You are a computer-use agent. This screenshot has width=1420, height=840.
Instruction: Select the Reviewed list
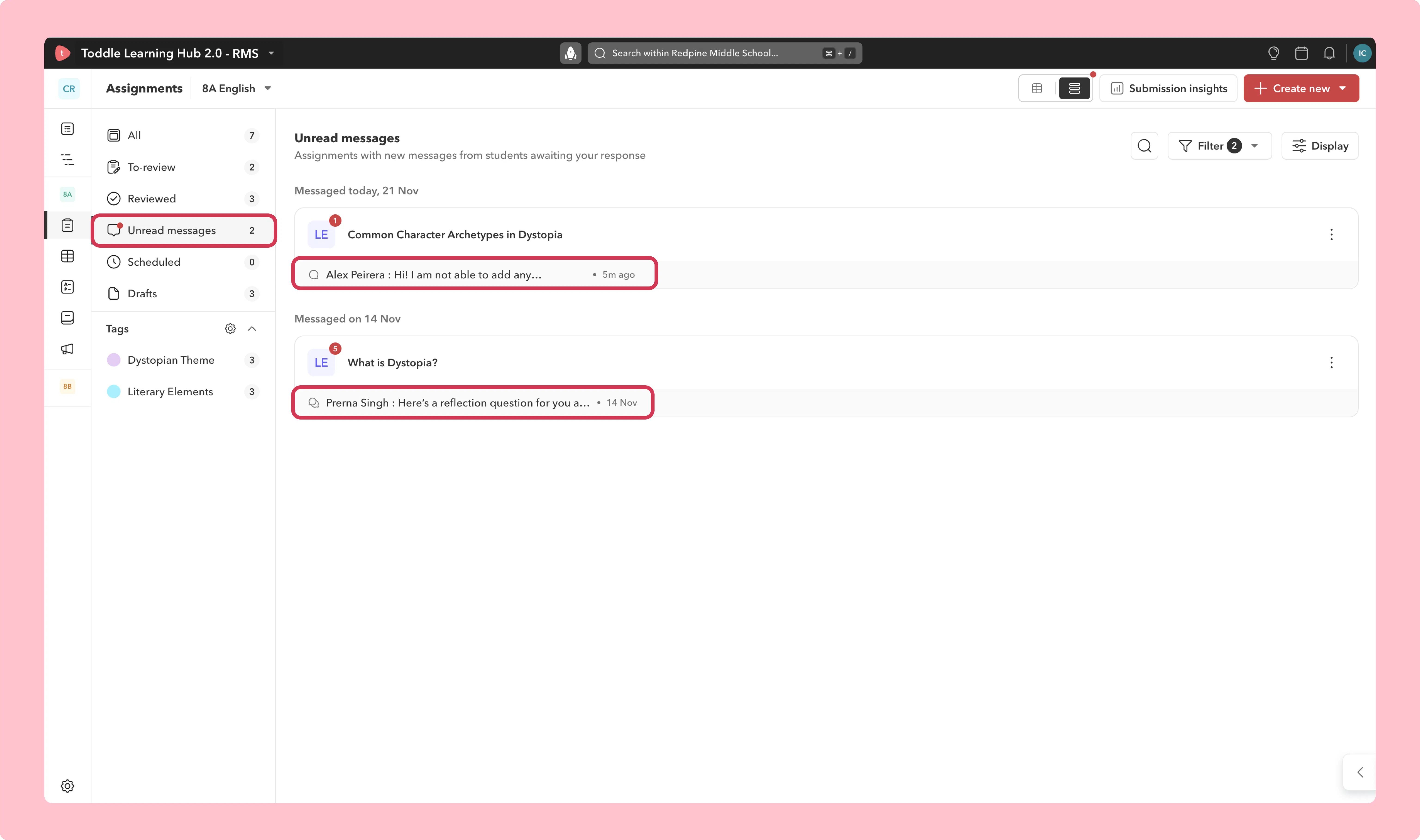click(183, 199)
